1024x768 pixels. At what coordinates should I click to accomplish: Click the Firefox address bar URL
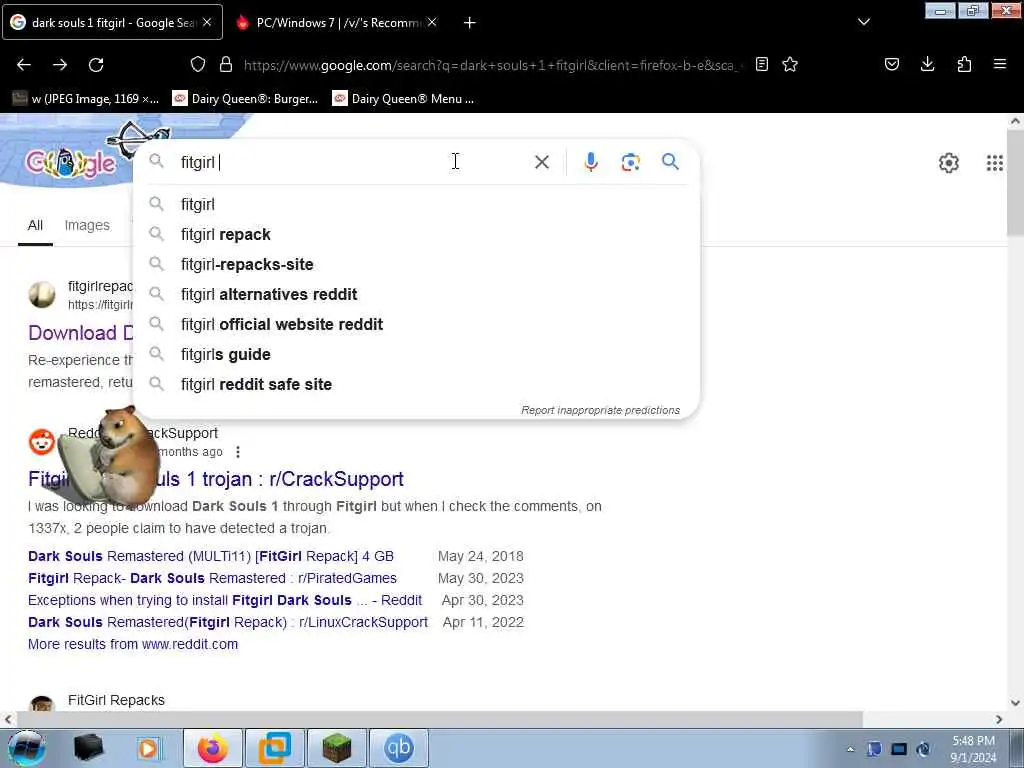click(x=490, y=65)
